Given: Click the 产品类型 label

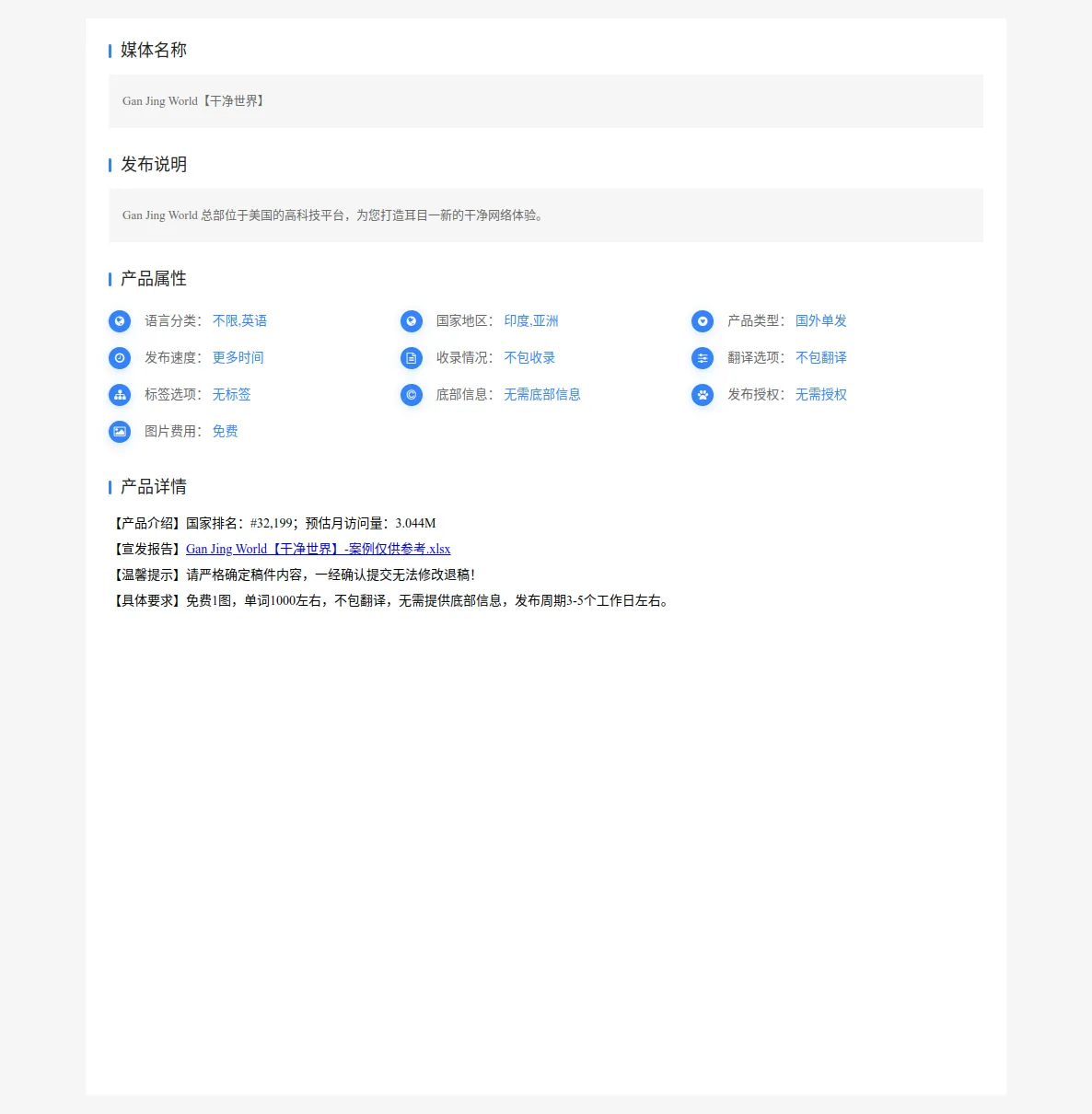Looking at the screenshot, I should click(x=756, y=321).
